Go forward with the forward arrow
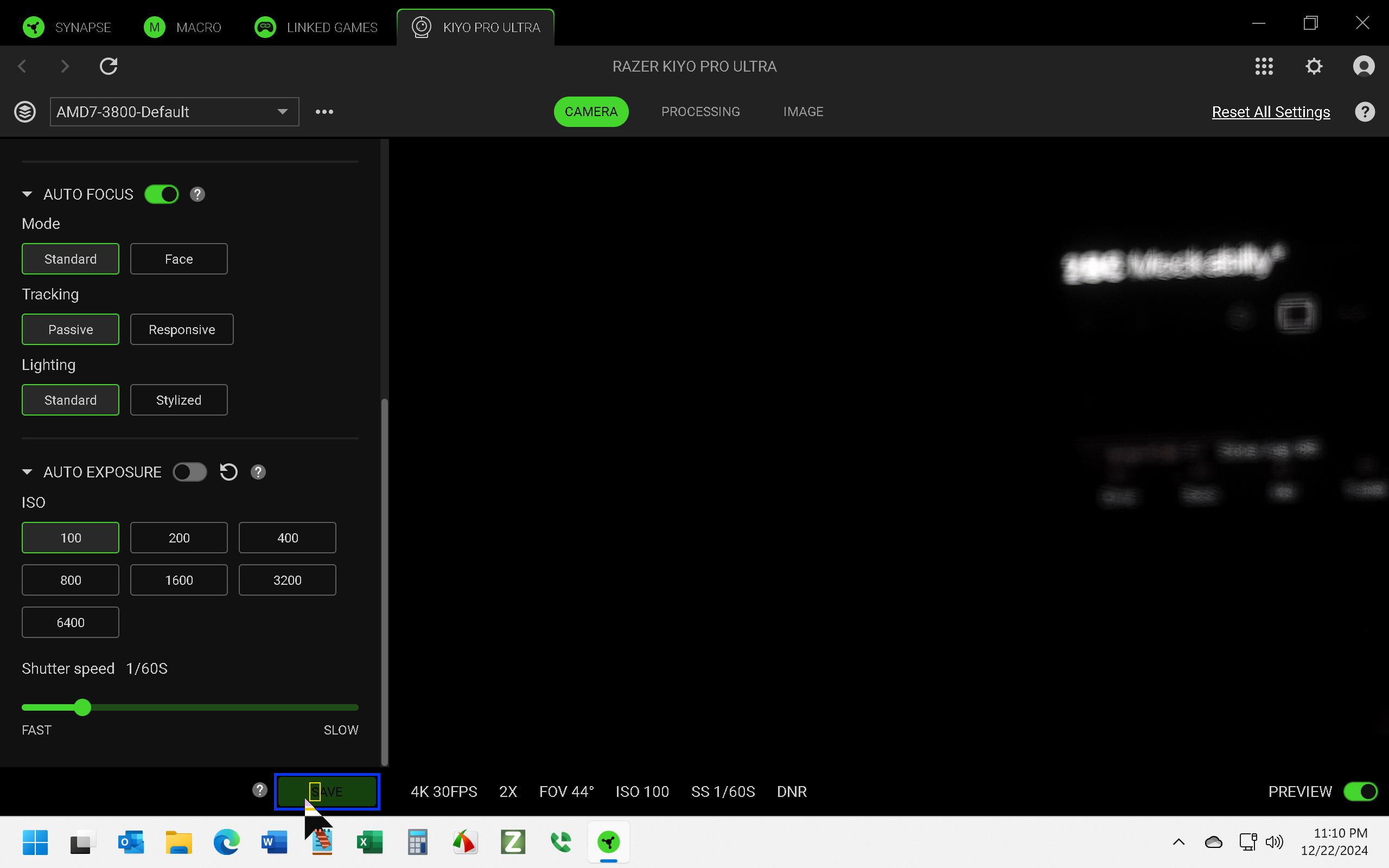Image resolution: width=1389 pixels, height=868 pixels. click(x=65, y=67)
